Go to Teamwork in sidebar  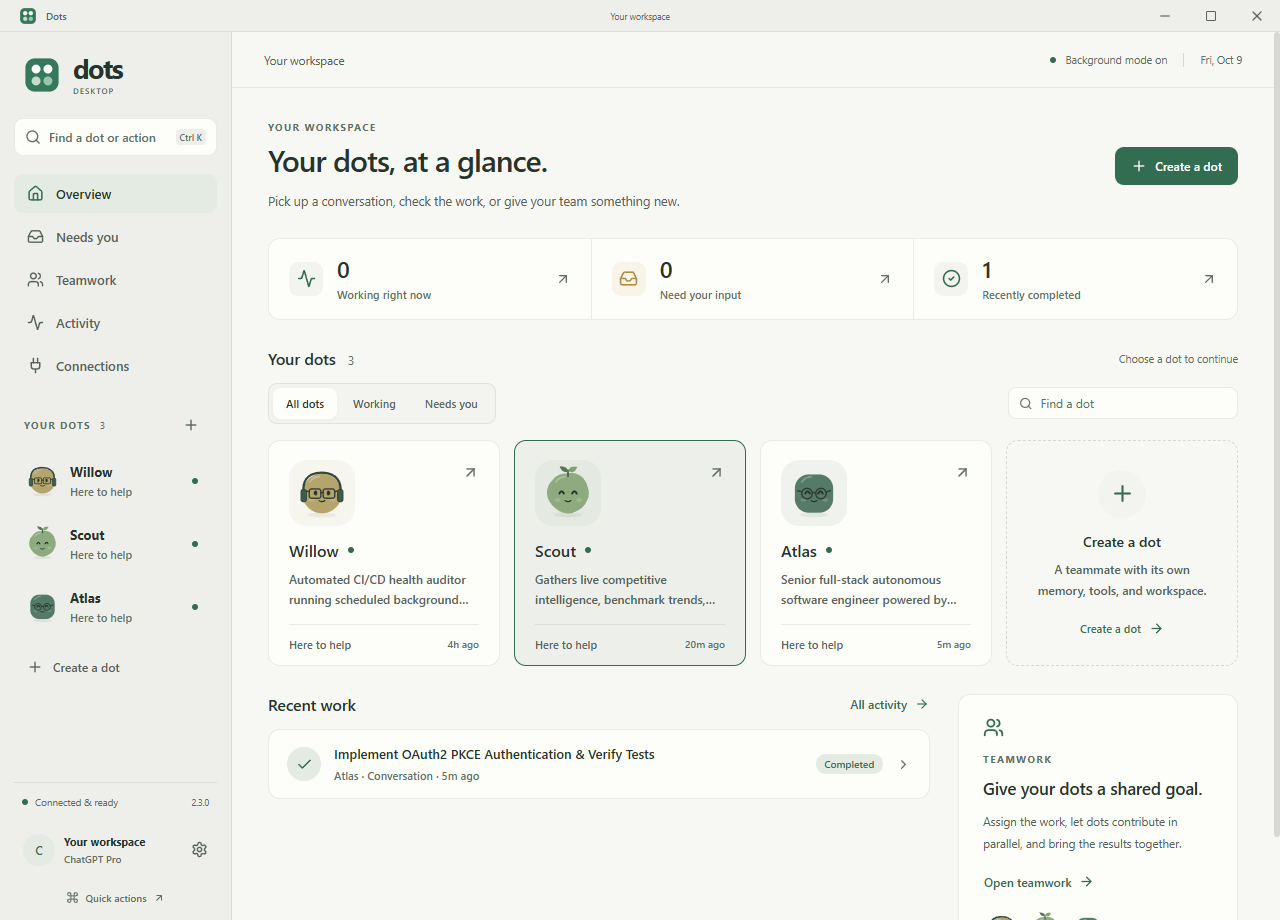point(115,280)
